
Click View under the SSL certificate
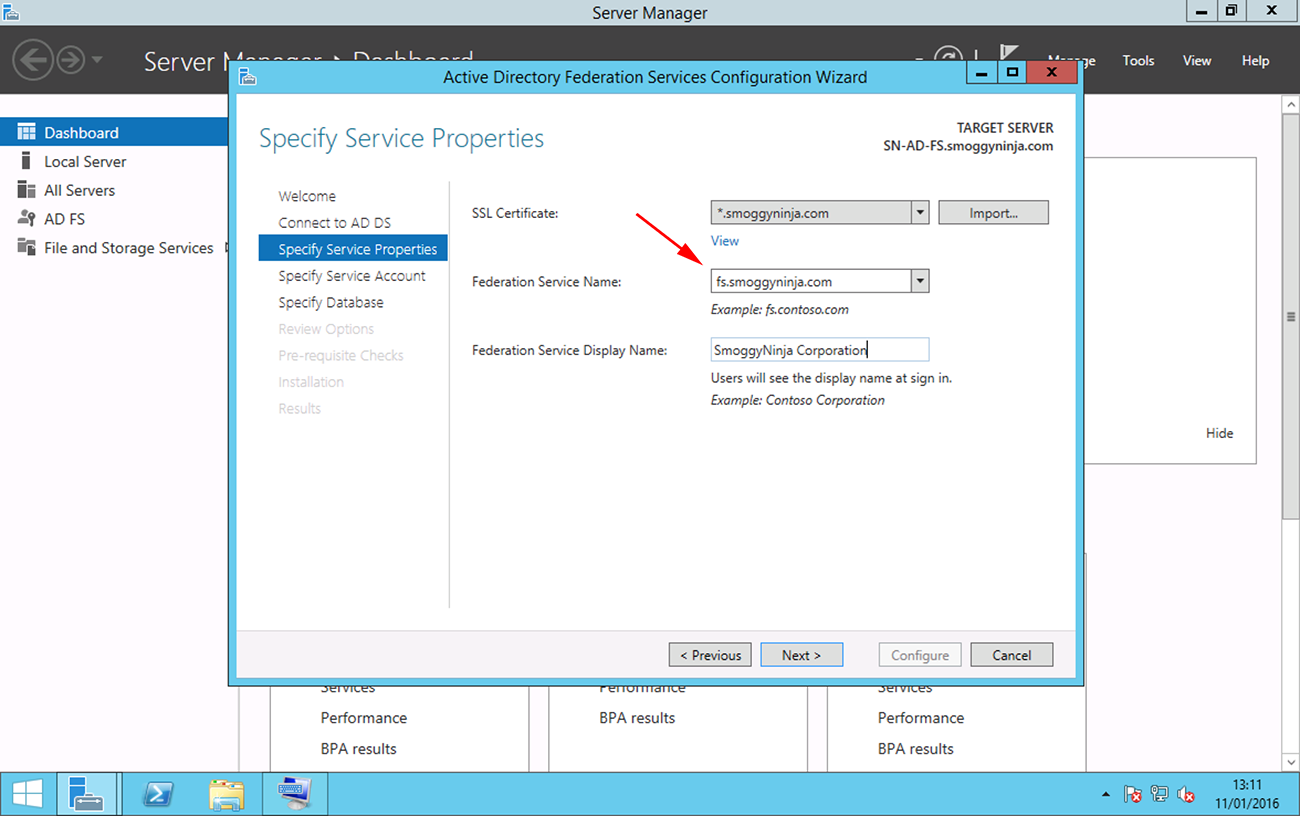724,241
